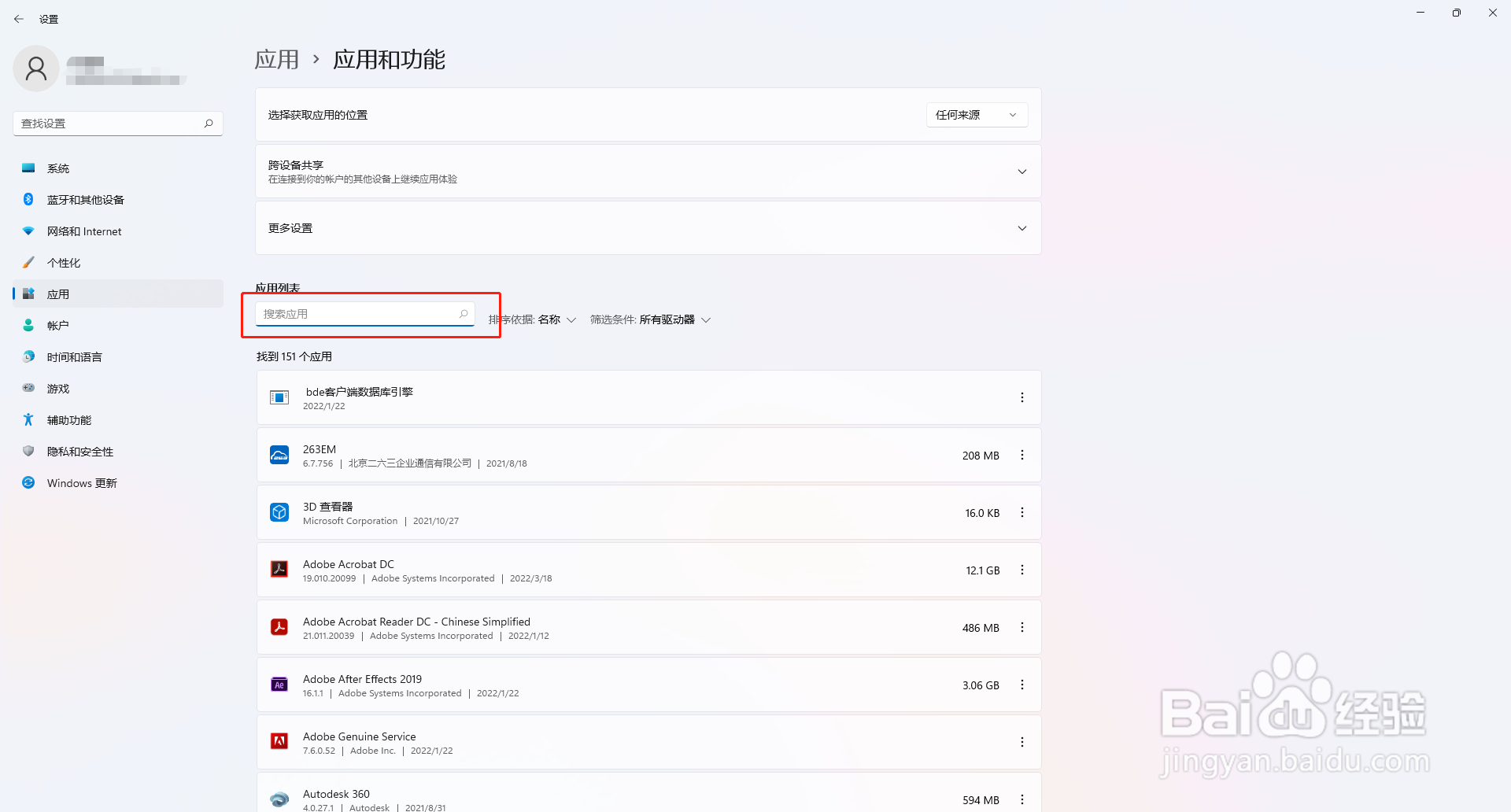Select the 应用 sidebar item

118,294
